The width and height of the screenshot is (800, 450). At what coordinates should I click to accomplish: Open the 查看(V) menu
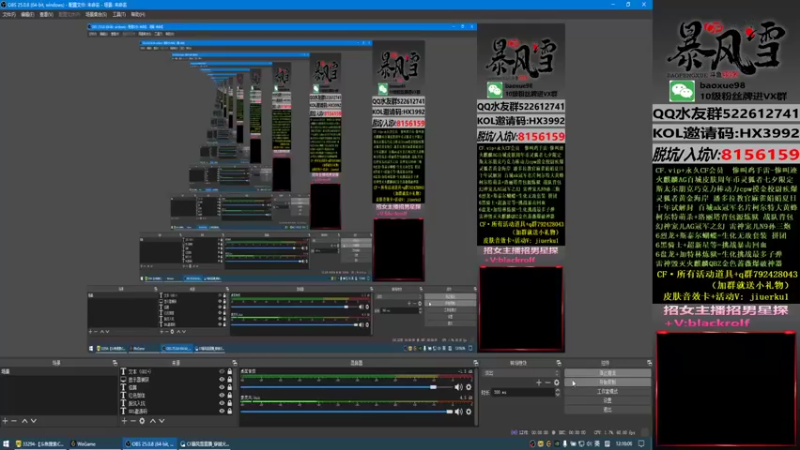pyautogui.click(x=46, y=14)
